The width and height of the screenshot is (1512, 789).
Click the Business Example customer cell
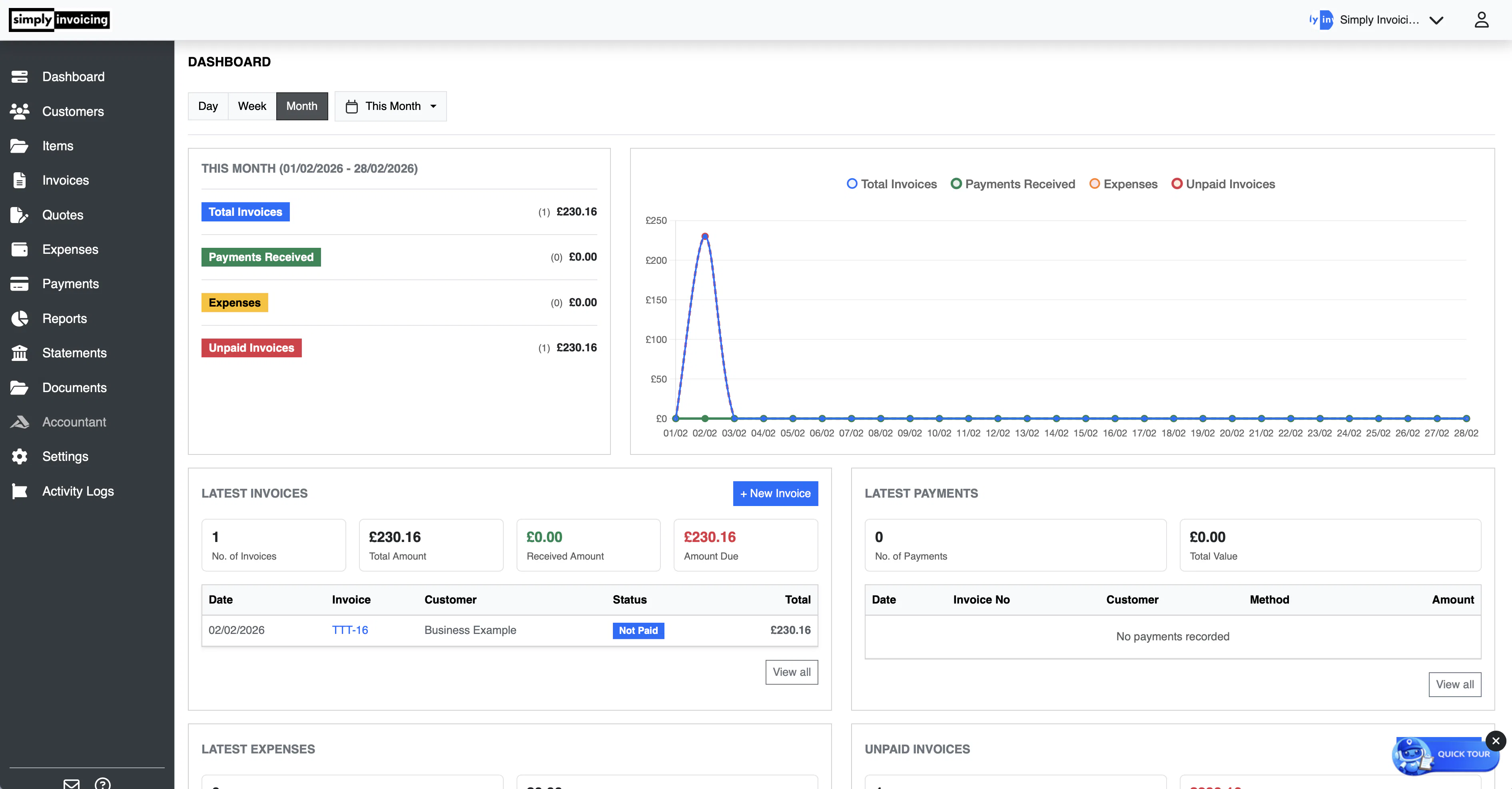point(470,631)
